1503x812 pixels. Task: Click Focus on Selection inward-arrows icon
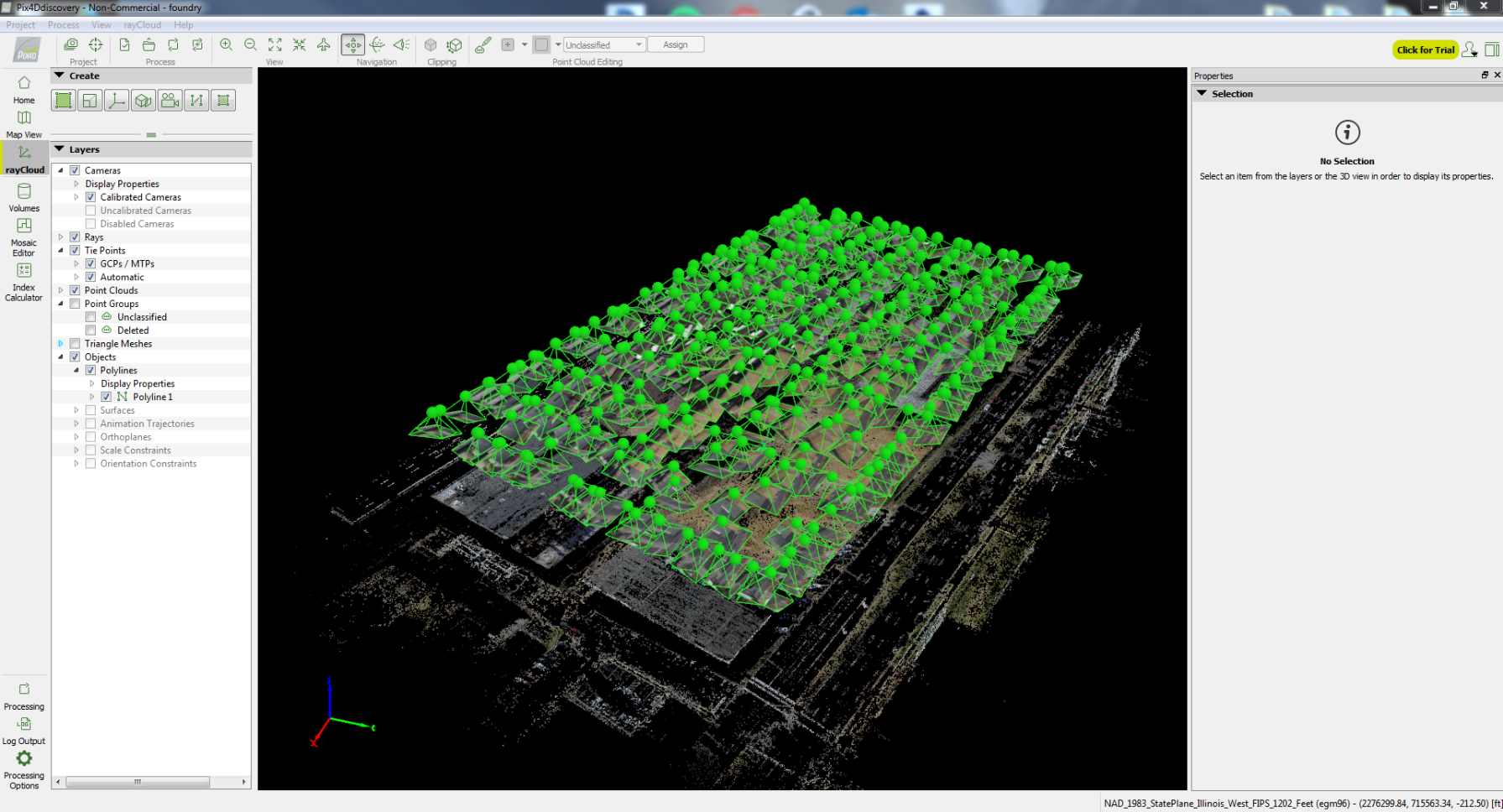coord(299,44)
